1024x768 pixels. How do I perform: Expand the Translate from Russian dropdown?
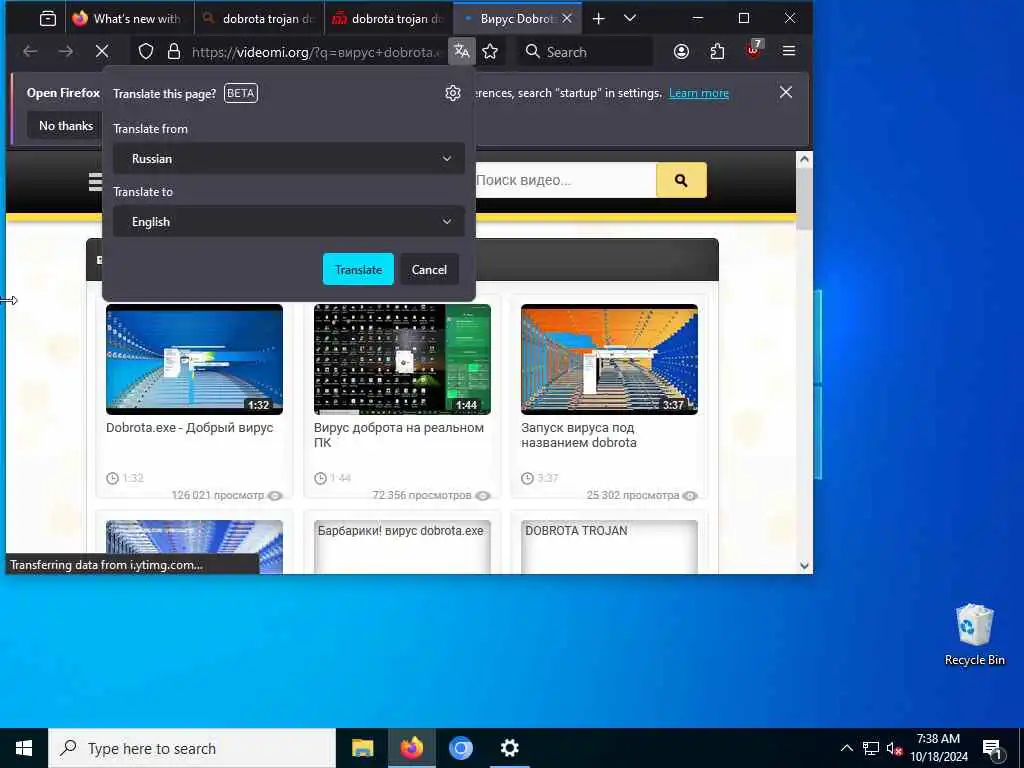tap(289, 159)
